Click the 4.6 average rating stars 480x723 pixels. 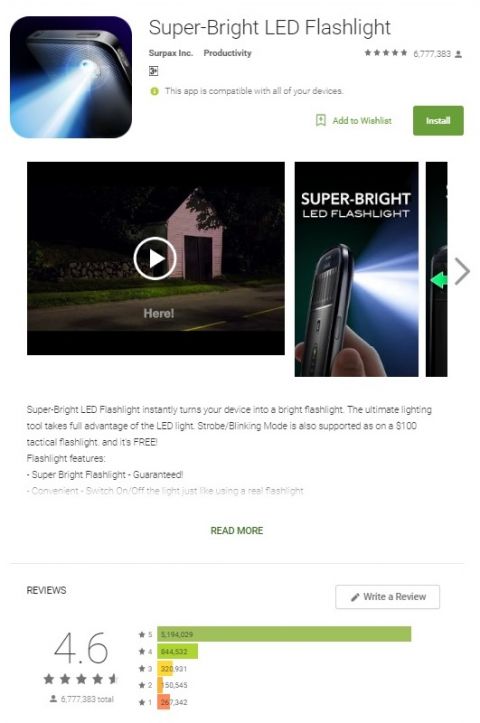(x=81, y=679)
